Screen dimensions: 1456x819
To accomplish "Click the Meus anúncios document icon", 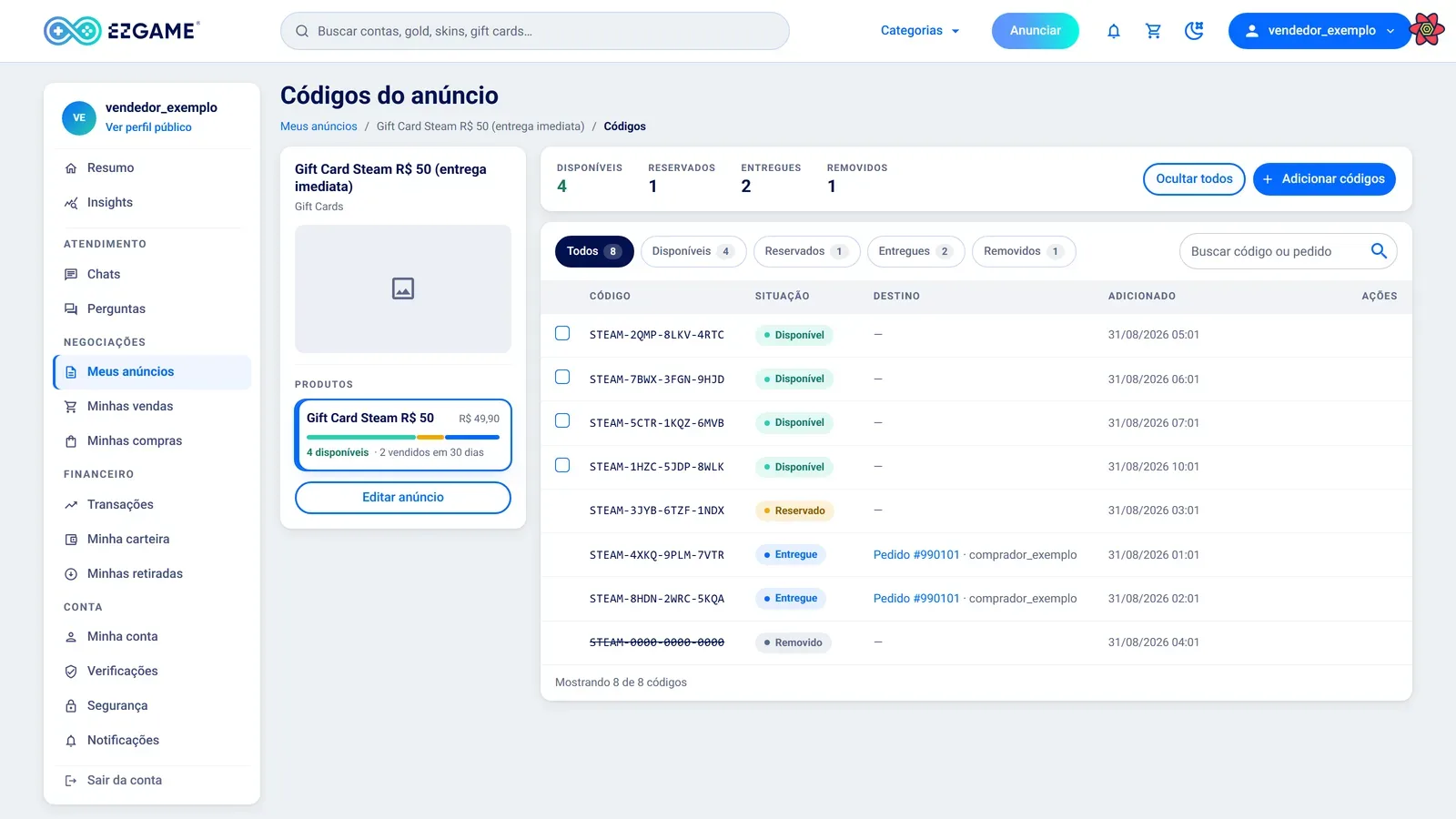I will point(71,372).
